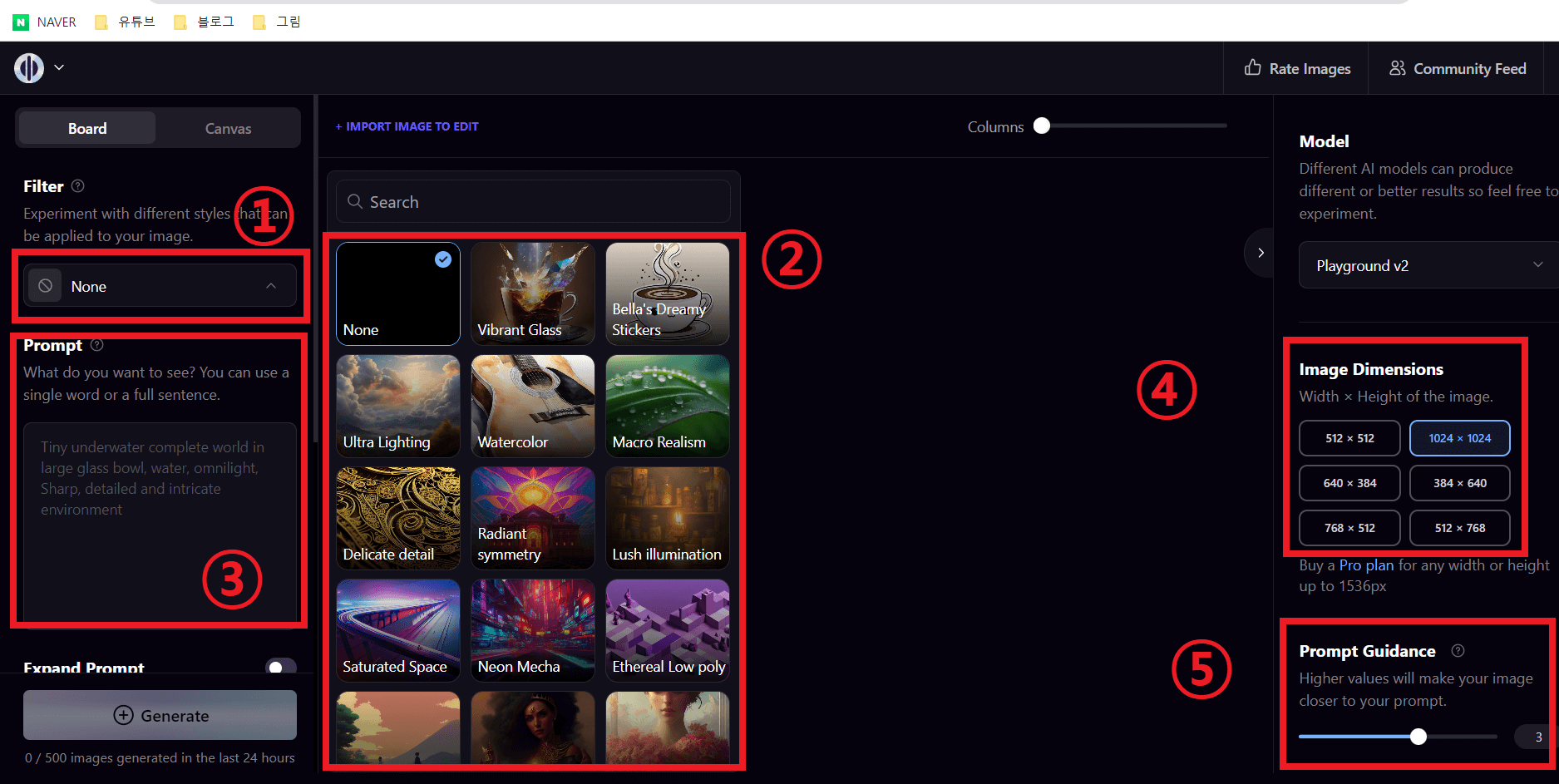Click the plus icon on Generate
1559x784 pixels.
[x=123, y=715]
